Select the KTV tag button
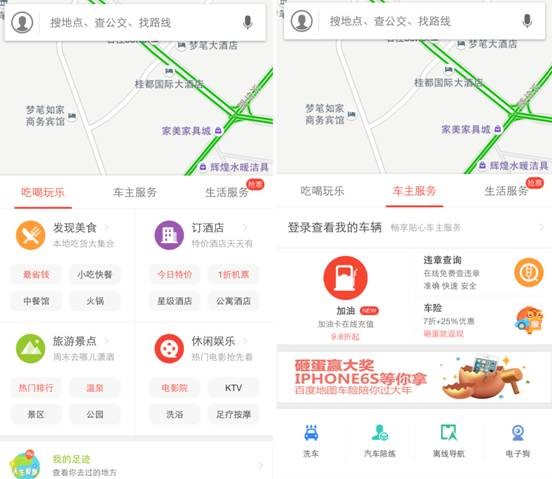 (x=233, y=388)
